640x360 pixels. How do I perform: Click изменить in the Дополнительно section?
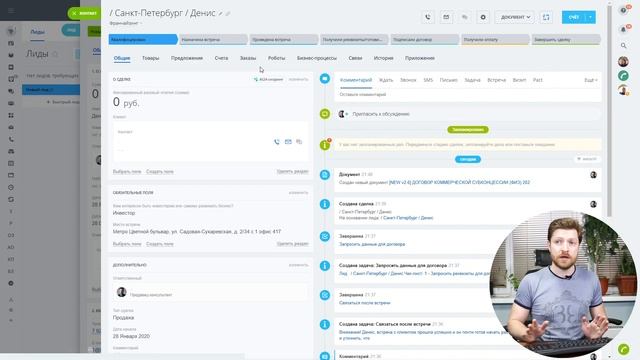coord(299,265)
